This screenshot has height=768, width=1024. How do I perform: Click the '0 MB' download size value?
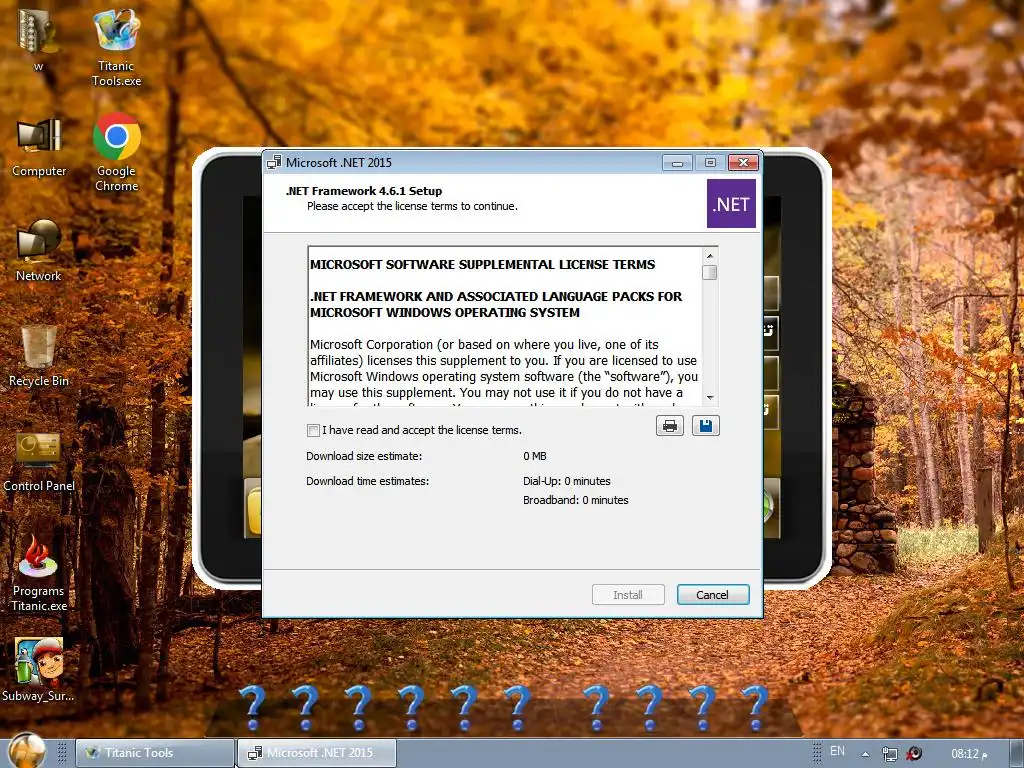click(535, 456)
